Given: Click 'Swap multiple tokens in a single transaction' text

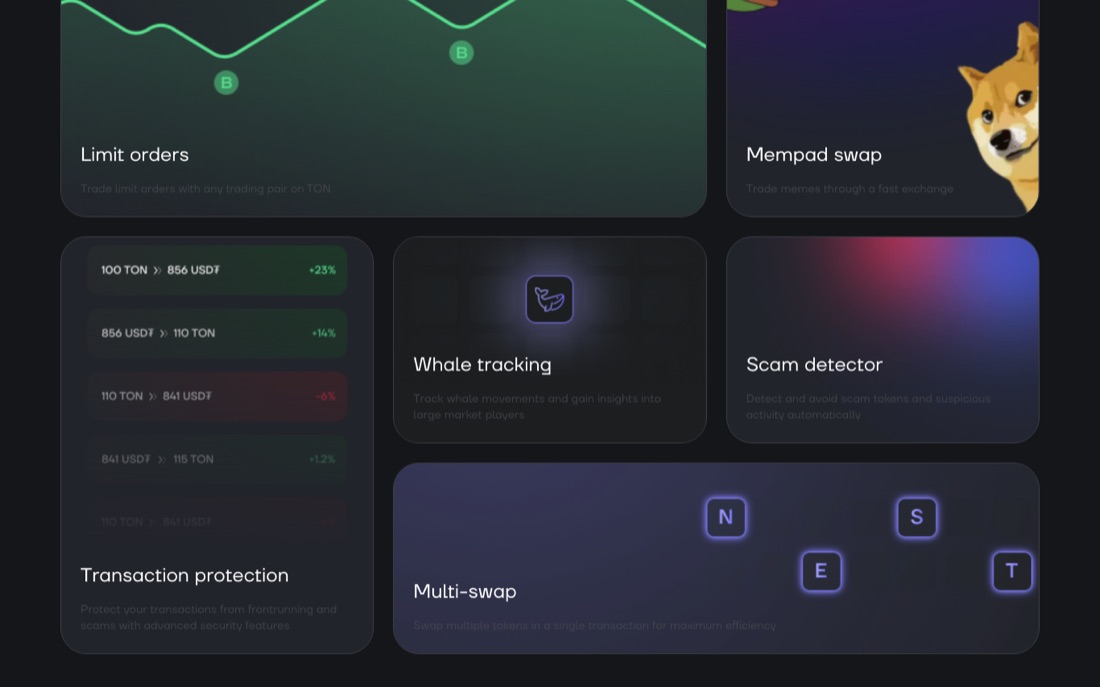Looking at the screenshot, I should [594, 625].
